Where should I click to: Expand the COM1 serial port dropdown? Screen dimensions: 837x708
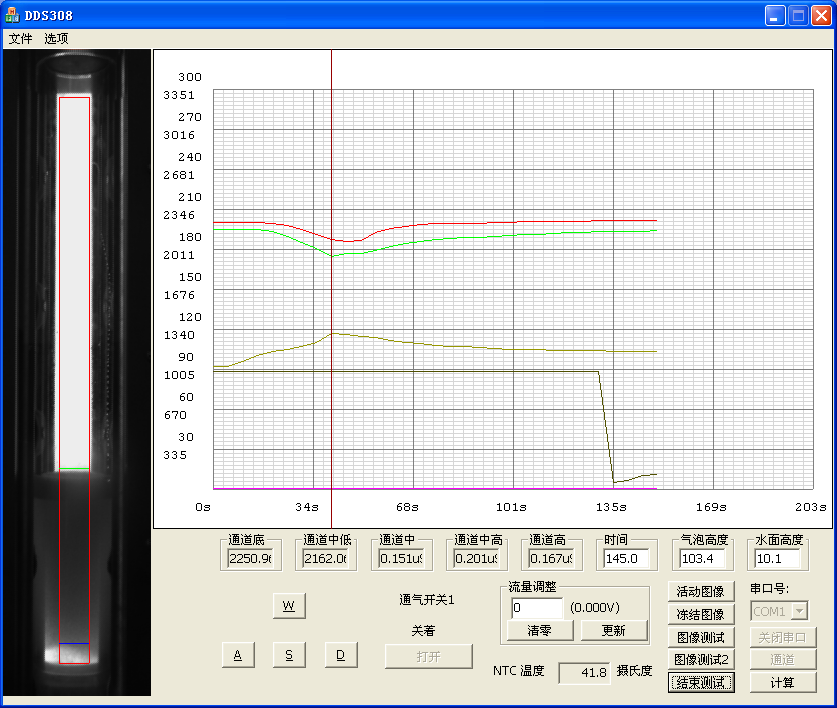(799, 611)
